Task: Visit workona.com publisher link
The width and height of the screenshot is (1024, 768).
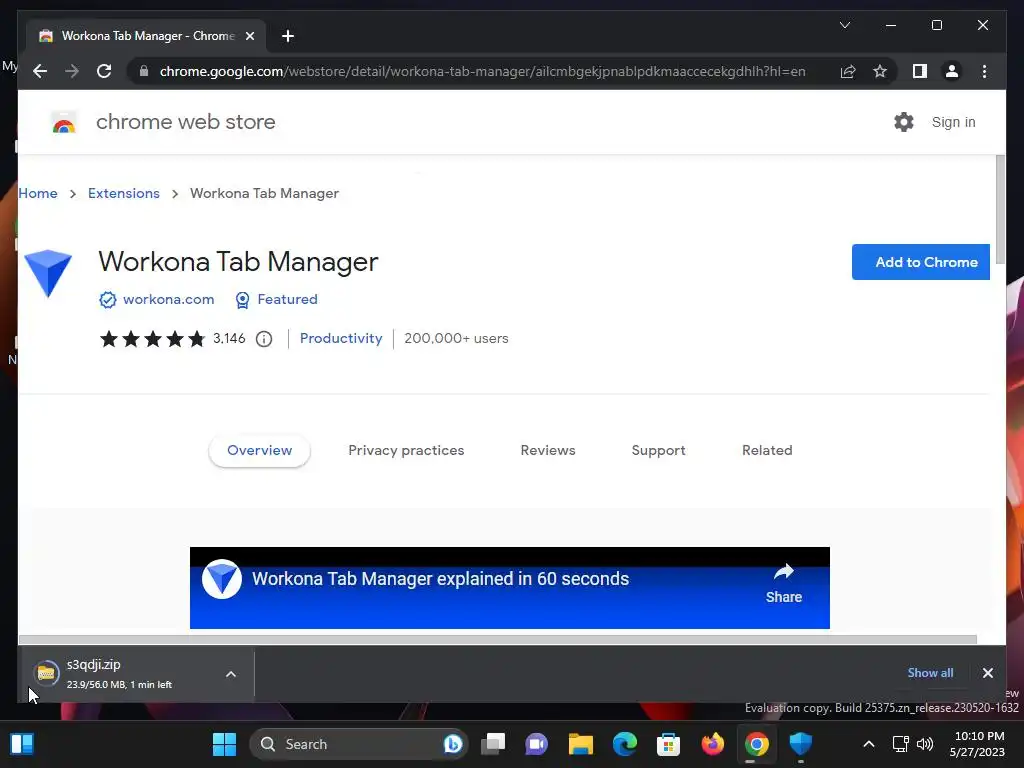Action: (x=168, y=299)
